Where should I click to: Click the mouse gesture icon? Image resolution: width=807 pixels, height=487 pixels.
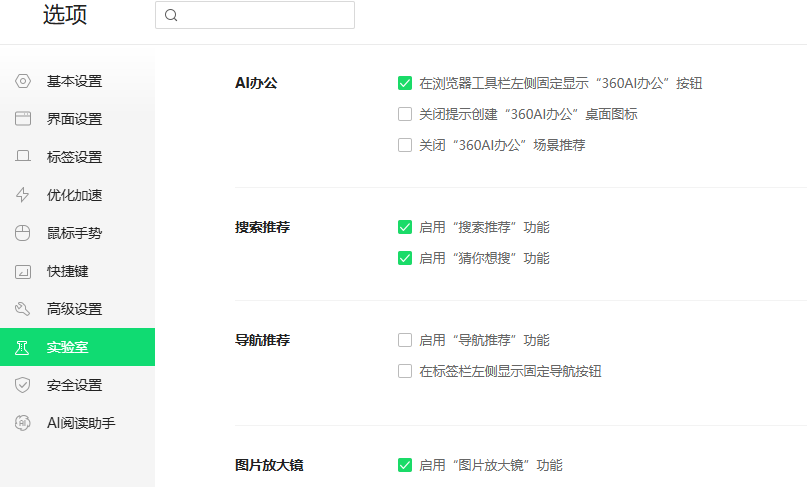point(22,233)
